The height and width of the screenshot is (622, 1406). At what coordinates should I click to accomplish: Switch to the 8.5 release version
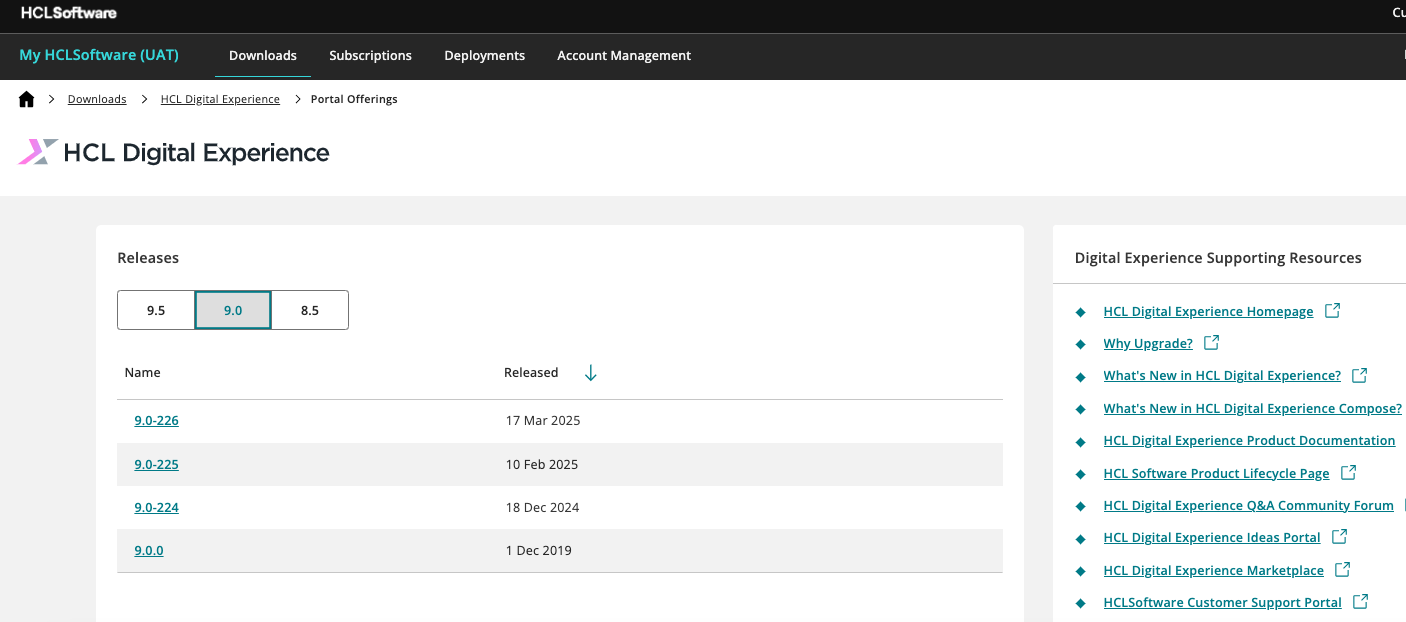click(x=310, y=310)
